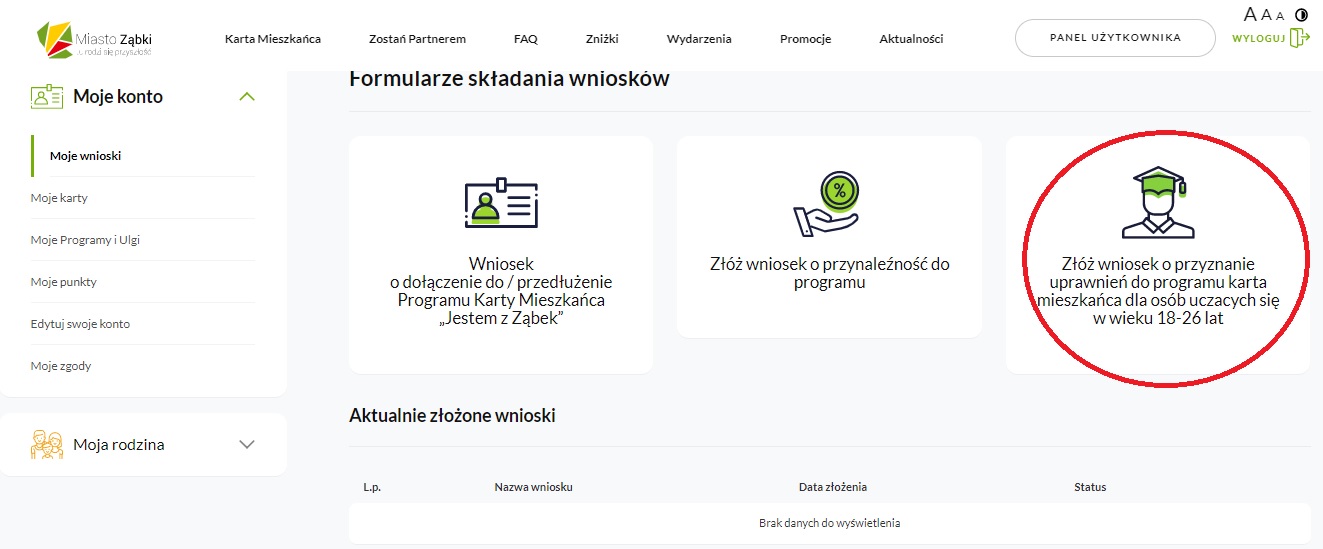This screenshot has width=1323, height=549.
Task: Open Moje karty in the sidebar
Action: (x=59, y=198)
